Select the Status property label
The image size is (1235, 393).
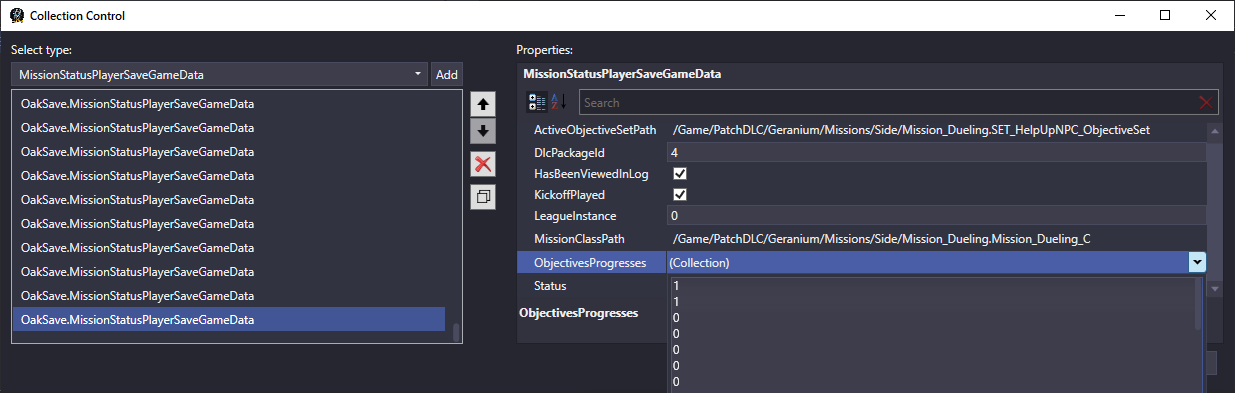(551, 285)
